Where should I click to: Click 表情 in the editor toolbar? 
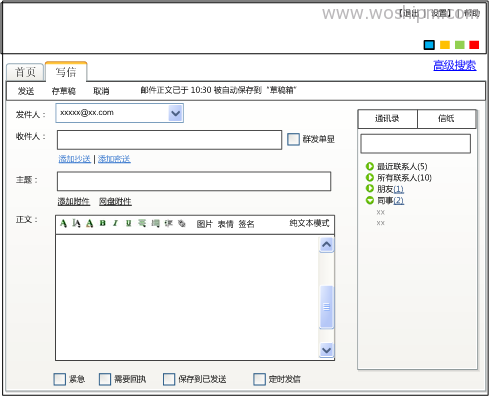[x=226, y=224]
